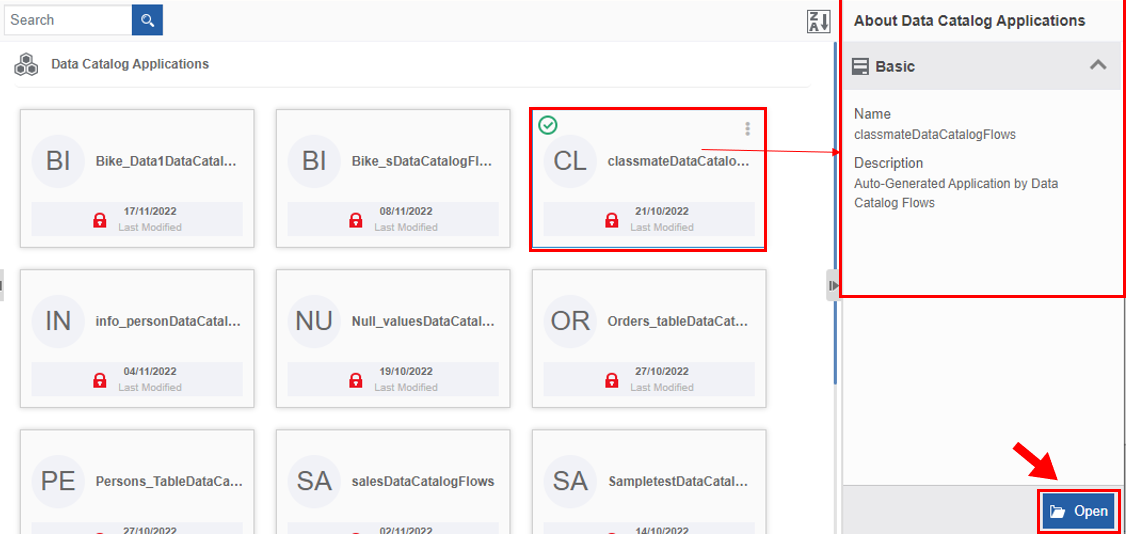Click the blue search magnifier button
The height and width of the screenshot is (534, 1128).
(147, 20)
